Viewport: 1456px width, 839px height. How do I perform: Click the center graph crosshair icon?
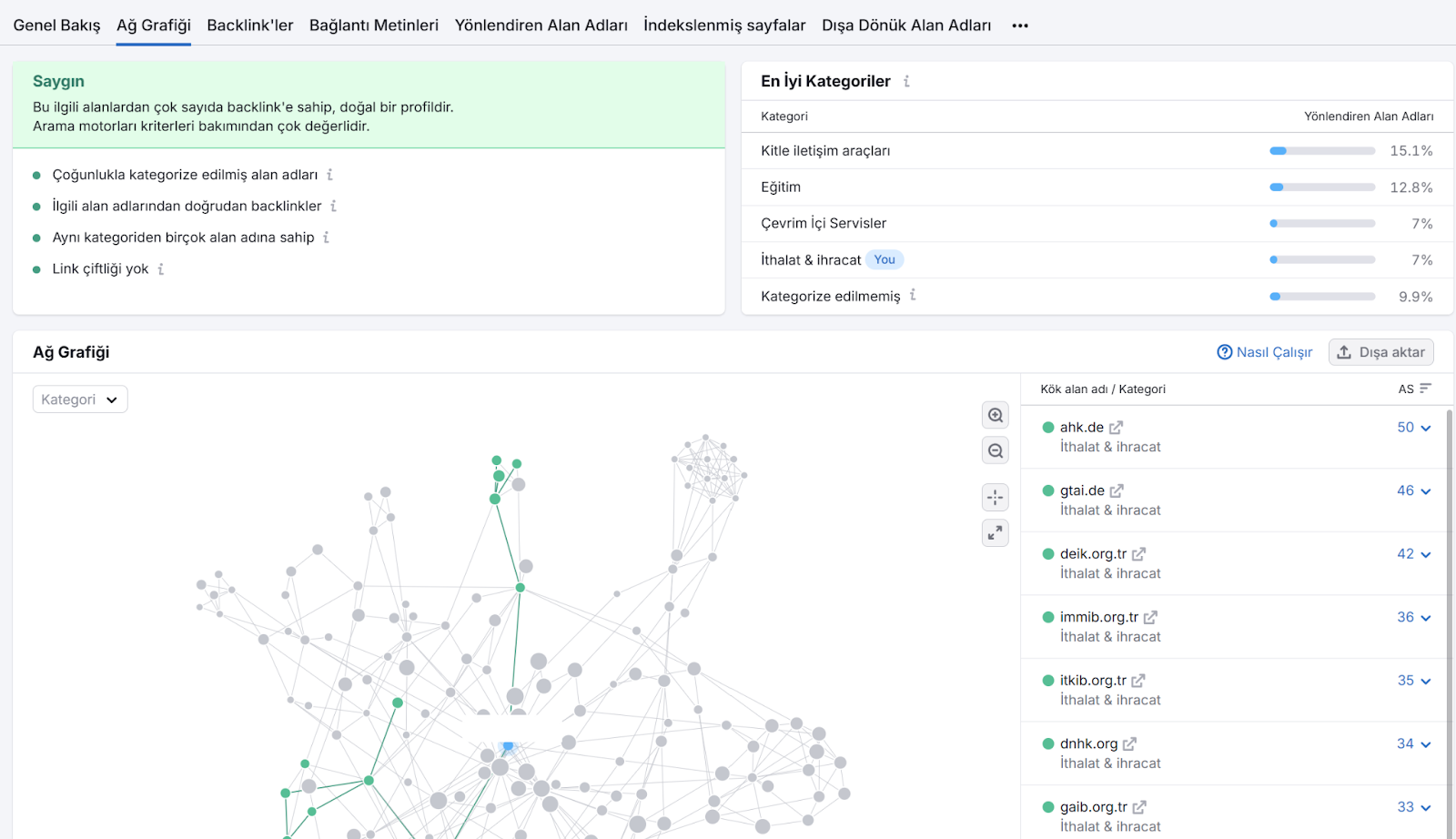point(996,497)
